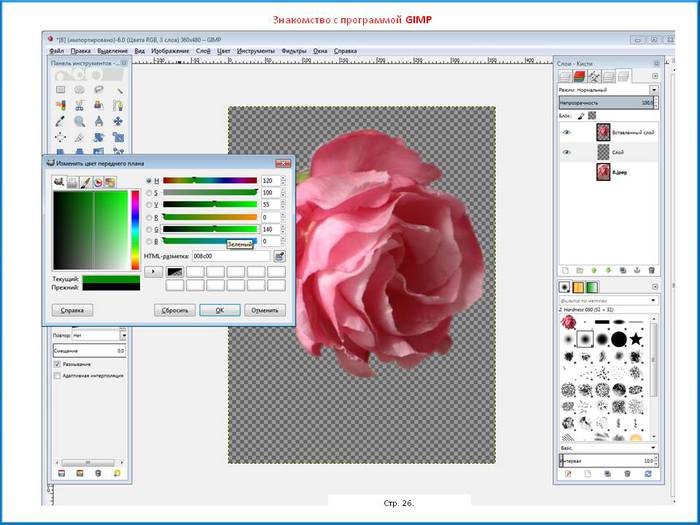Open the brush filter tags dropdown

653,300
